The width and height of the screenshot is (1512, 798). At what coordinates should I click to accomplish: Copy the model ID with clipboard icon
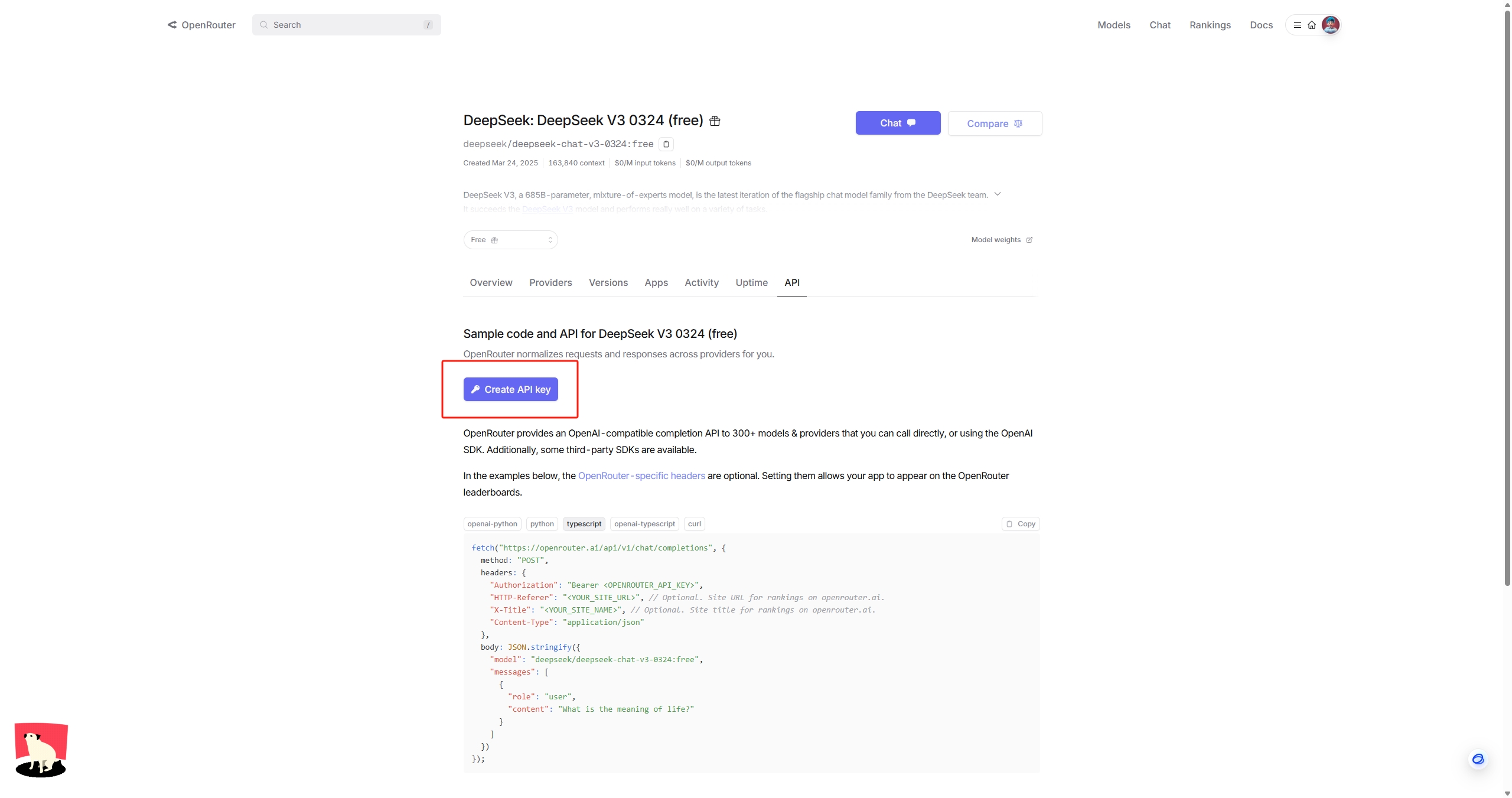pyautogui.click(x=666, y=144)
